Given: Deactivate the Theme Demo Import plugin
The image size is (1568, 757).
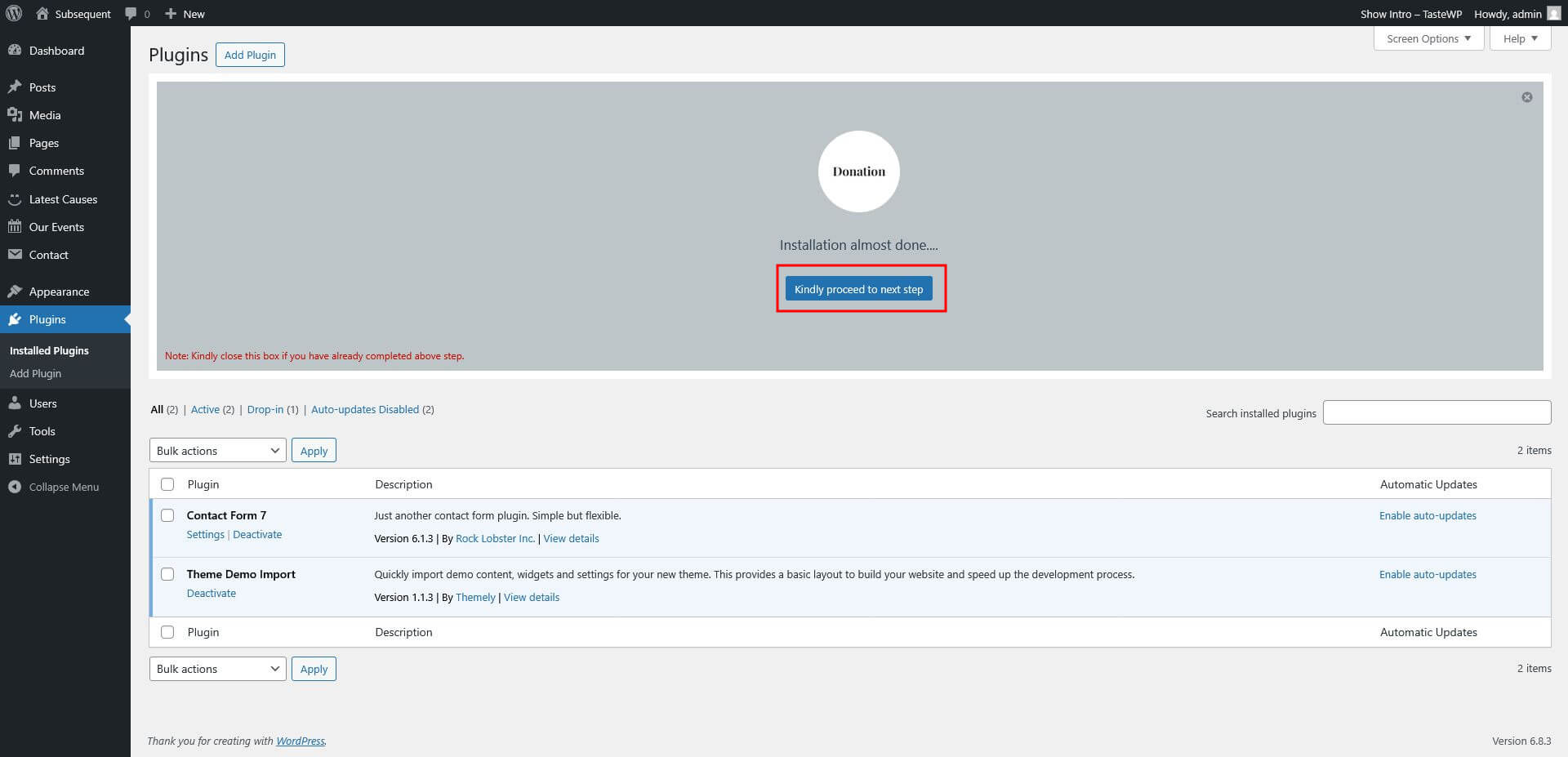Looking at the screenshot, I should pos(211,594).
